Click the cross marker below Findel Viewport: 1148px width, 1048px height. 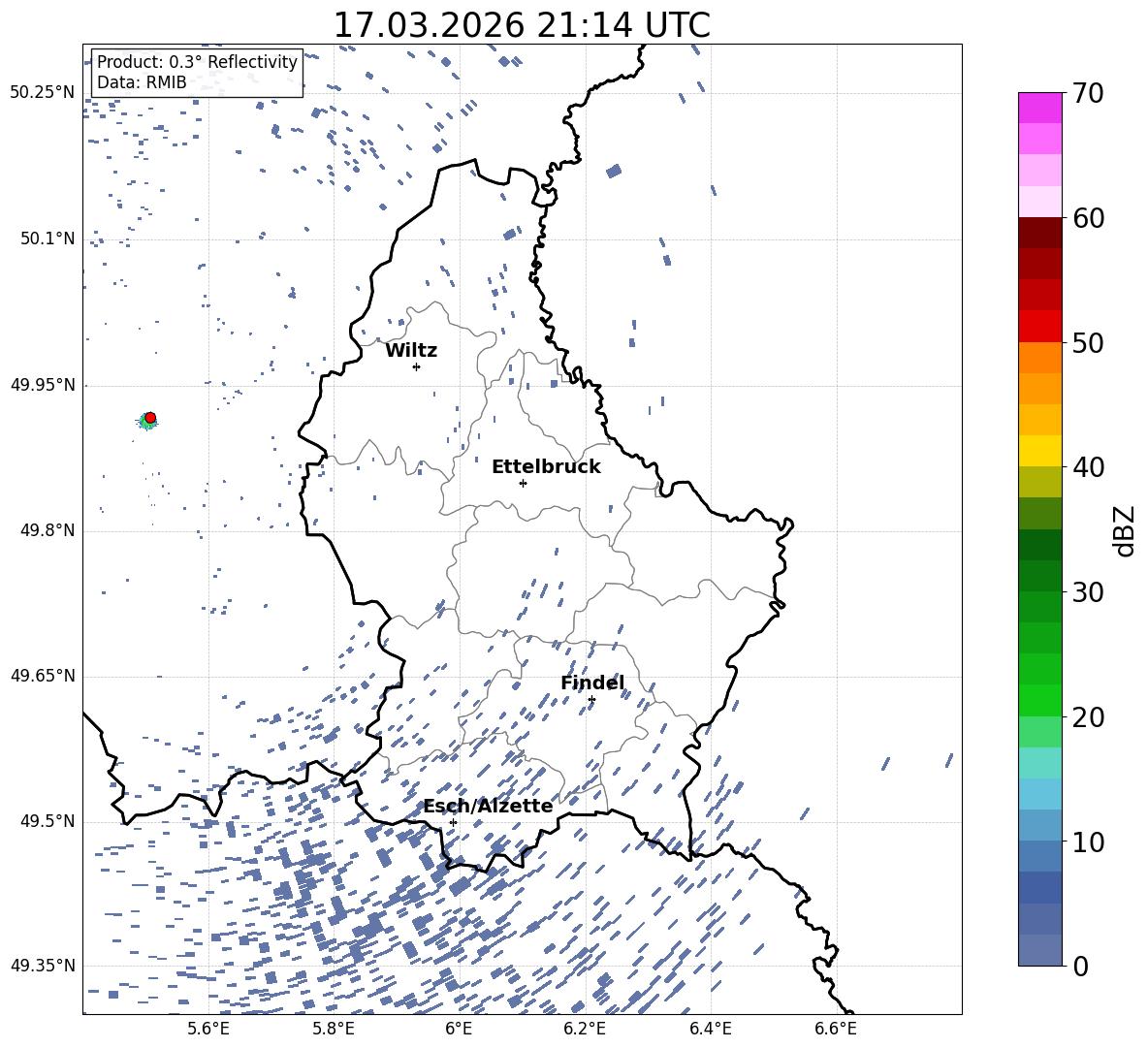tap(591, 700)
